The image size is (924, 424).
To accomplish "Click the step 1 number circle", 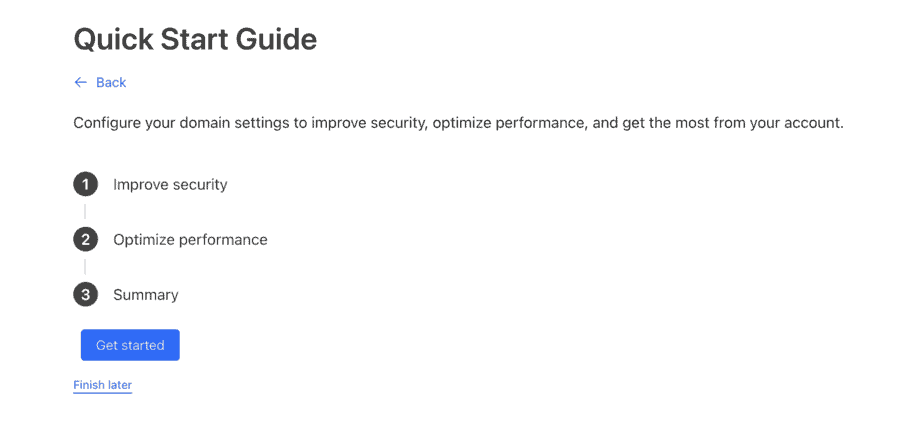I will point(85,184).
